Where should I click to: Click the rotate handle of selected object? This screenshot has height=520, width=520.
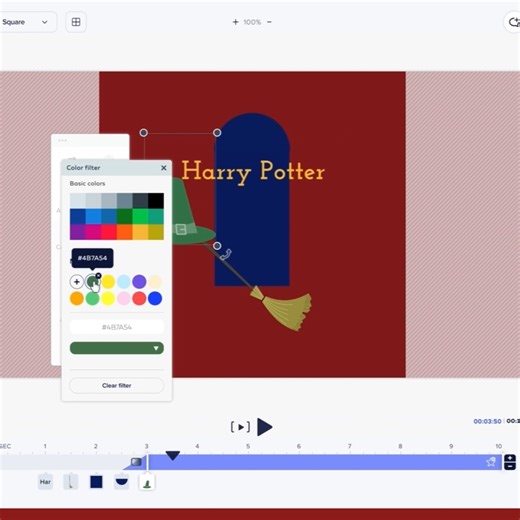pyautogui.click(x=226, y=255)
